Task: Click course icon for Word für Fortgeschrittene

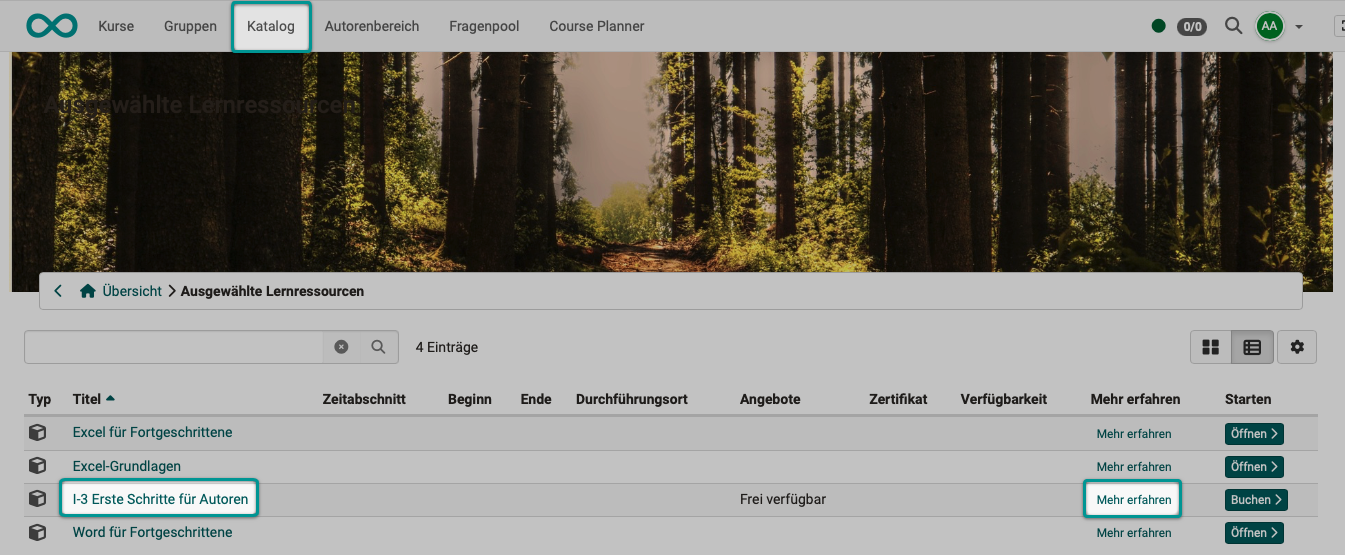Action: coord(37,532)
